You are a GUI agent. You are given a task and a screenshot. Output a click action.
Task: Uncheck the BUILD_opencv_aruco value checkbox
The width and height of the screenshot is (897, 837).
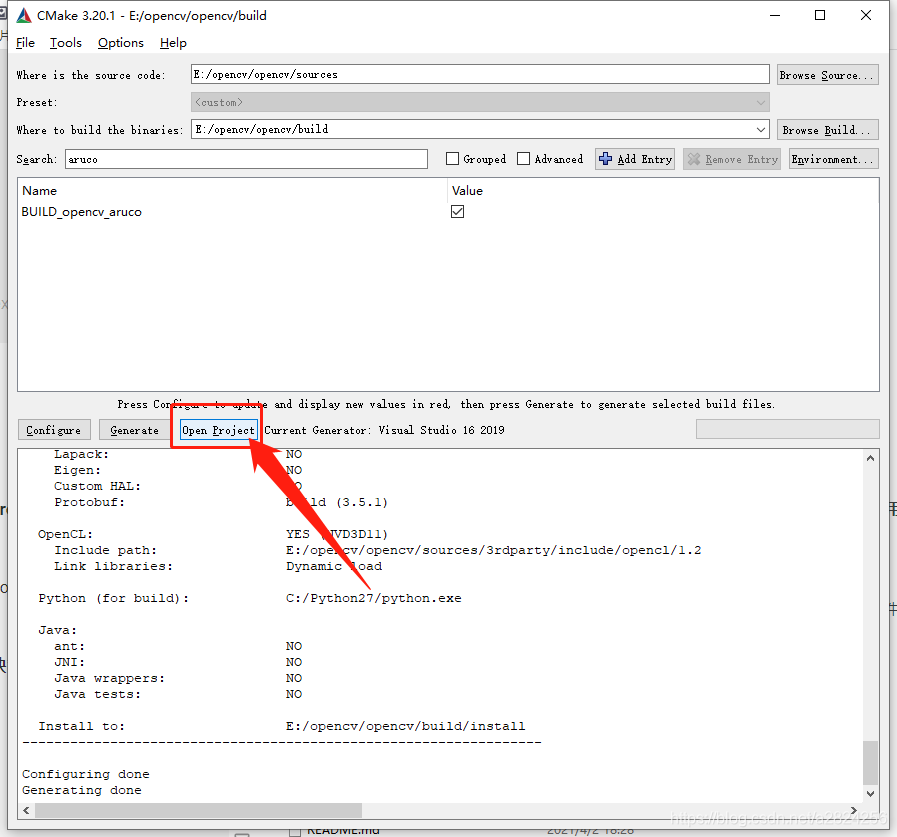click(458, 212)
